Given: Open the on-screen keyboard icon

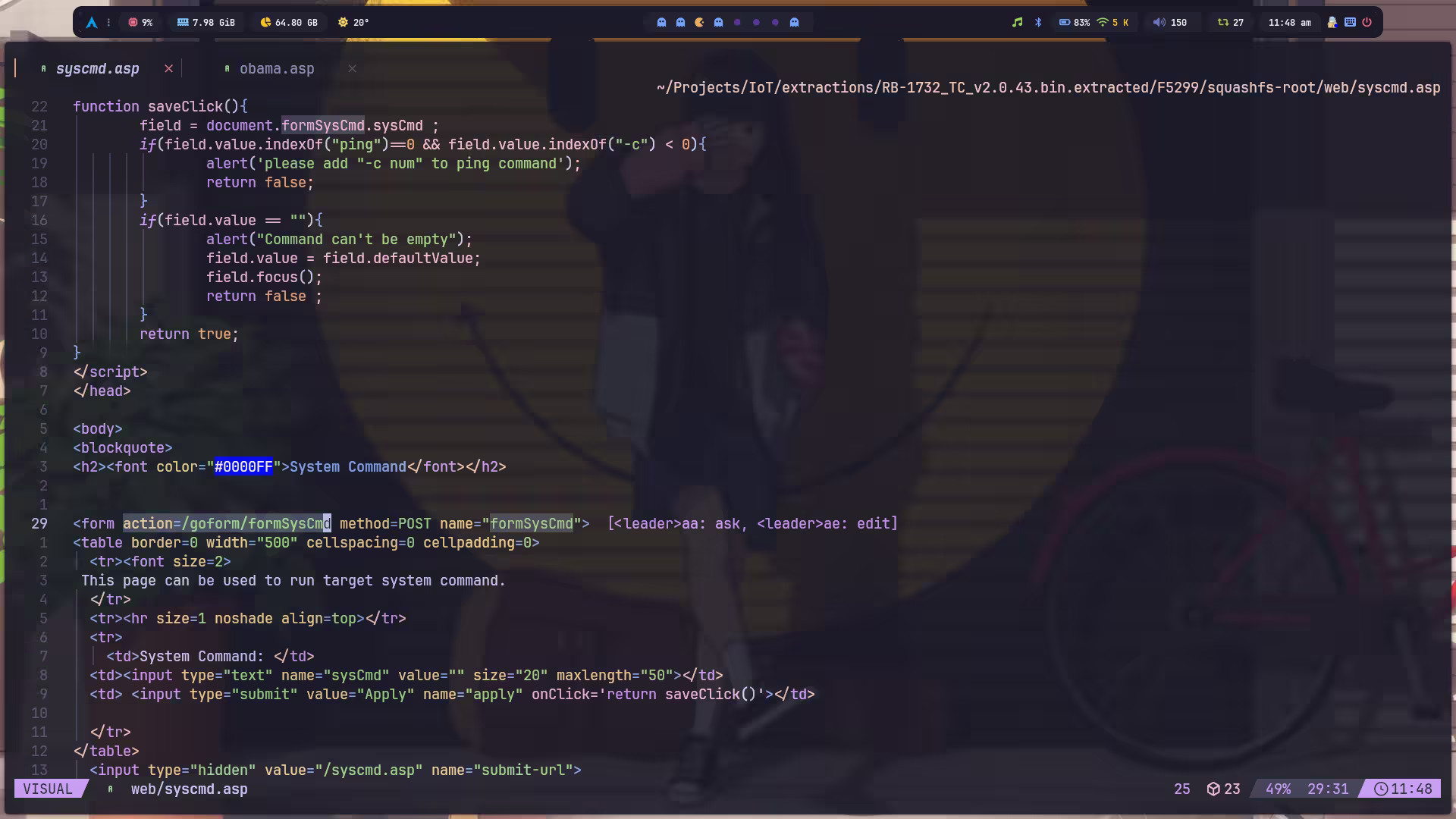Looking at the screenshot, I should pyautogui.click(x=1350, y=23).
